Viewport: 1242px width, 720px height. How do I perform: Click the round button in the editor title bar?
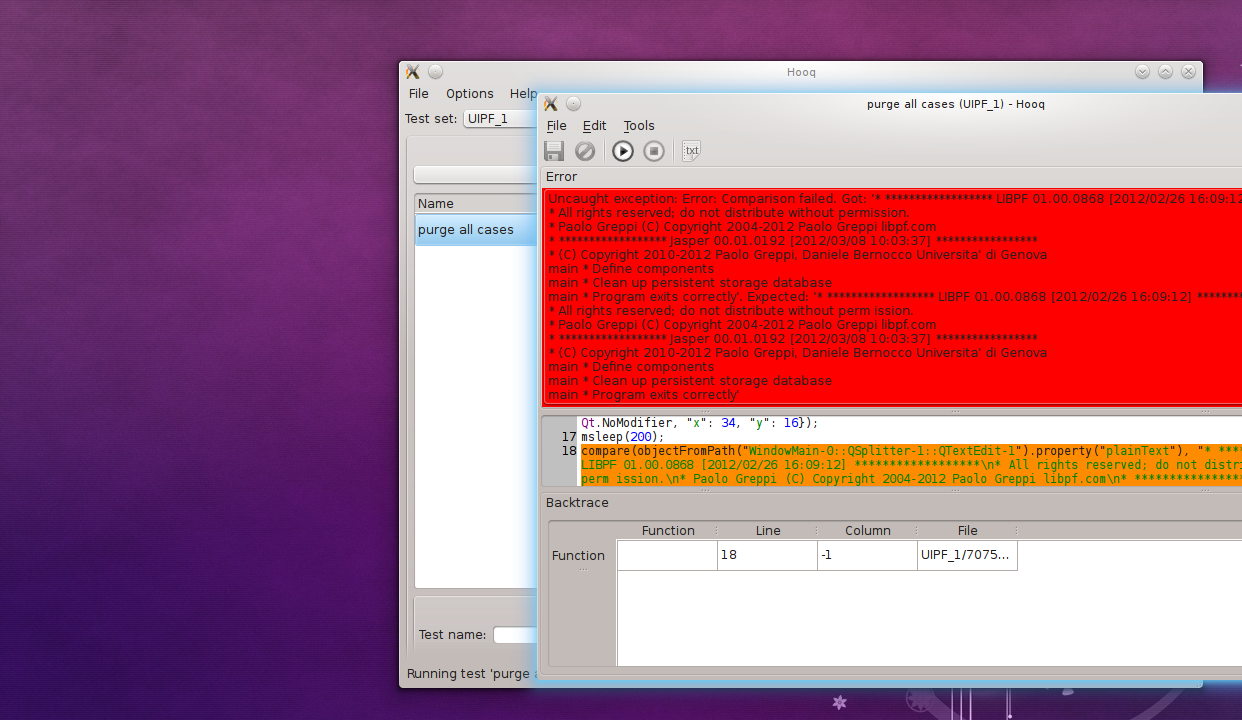(x=573, y=104)
